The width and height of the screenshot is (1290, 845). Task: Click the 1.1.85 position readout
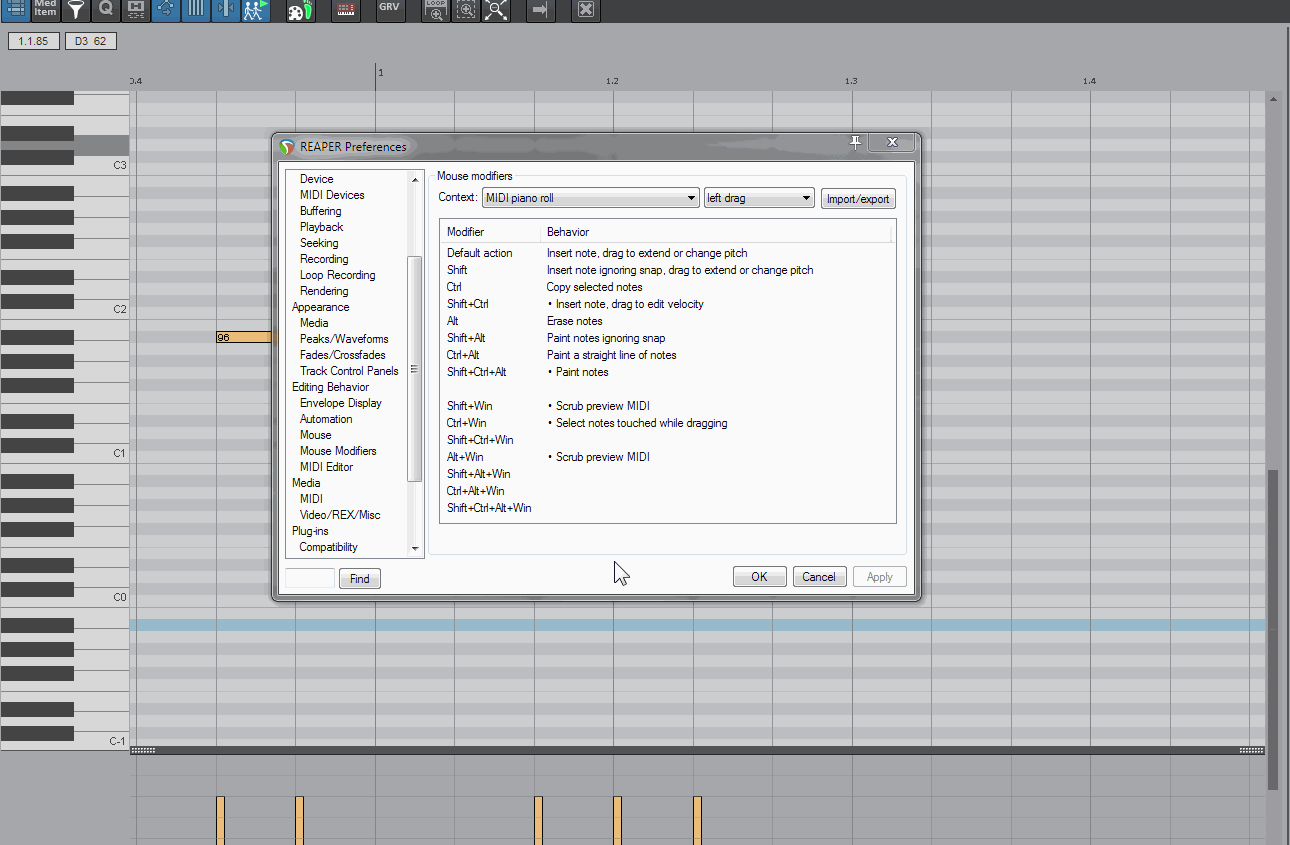34,41
